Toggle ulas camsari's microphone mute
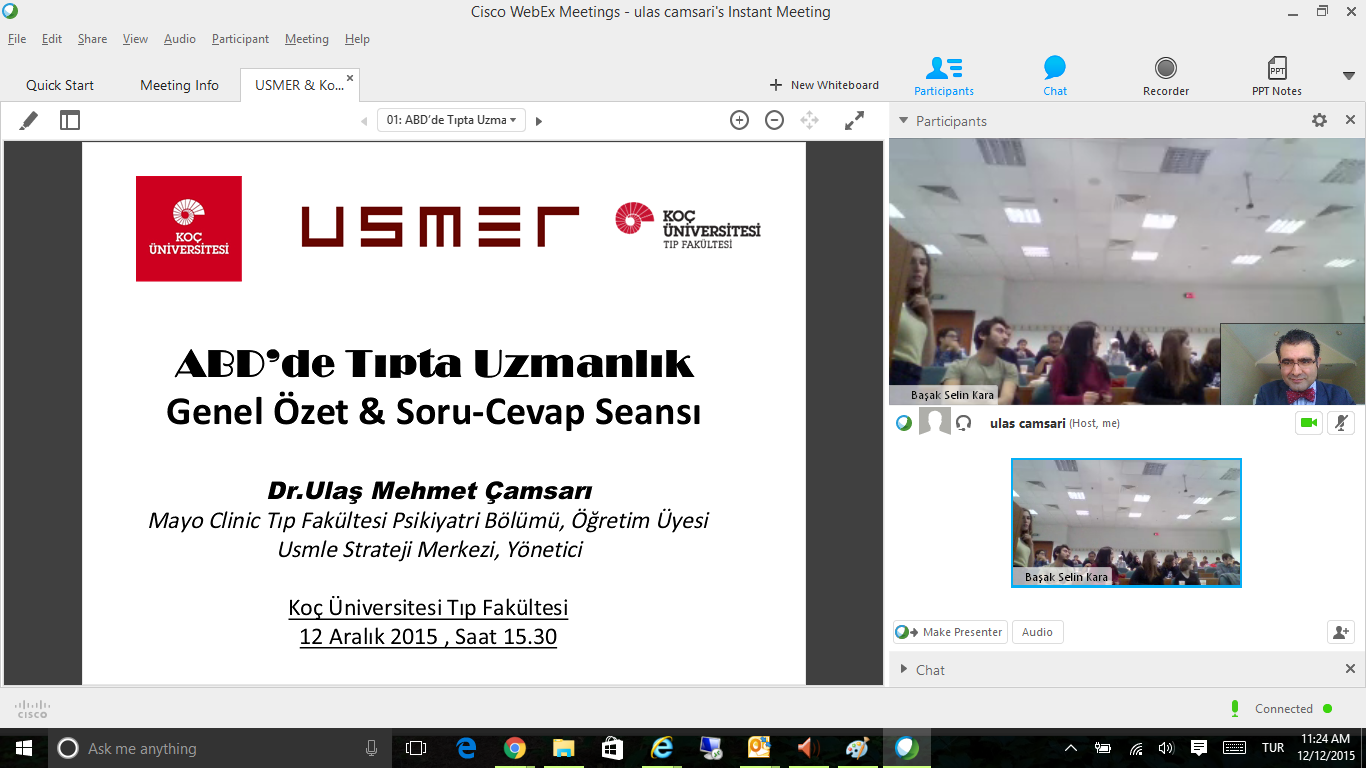Image resolution: width=1366 pixels, height=768 pixels. (1341, 423)
